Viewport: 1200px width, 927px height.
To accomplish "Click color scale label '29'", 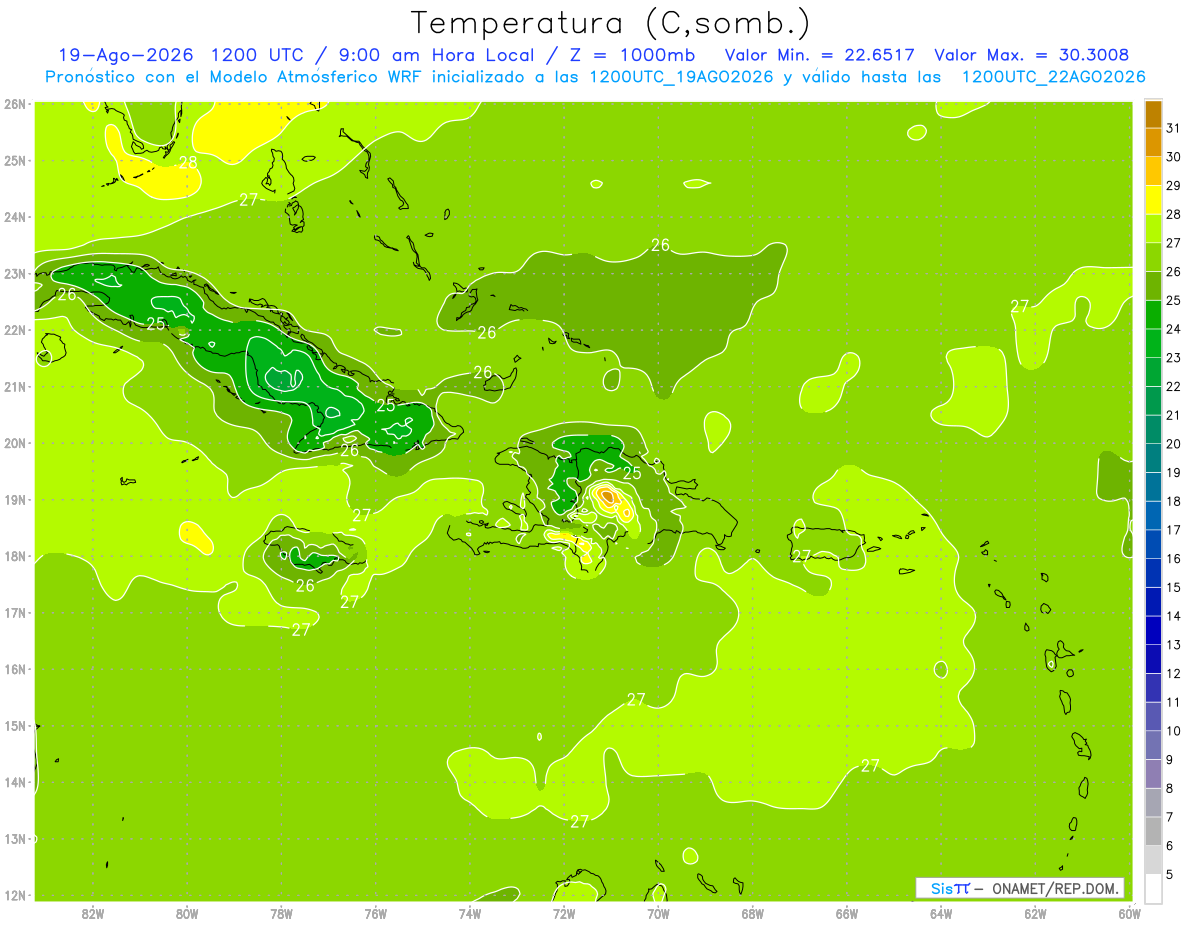I will (x=1174, y=186).
